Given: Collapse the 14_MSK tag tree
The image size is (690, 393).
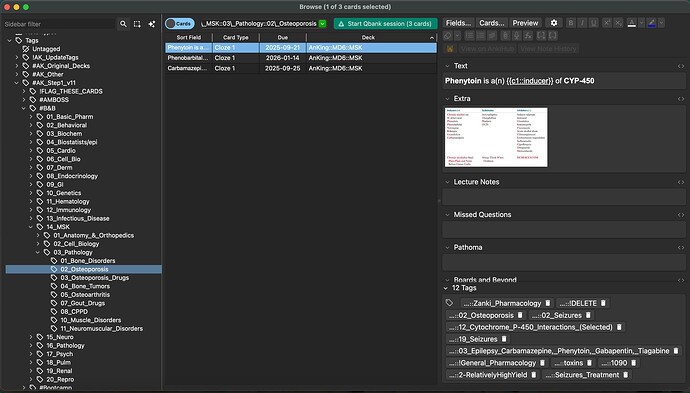Looking at the screenshot, I should pos(31,227).
